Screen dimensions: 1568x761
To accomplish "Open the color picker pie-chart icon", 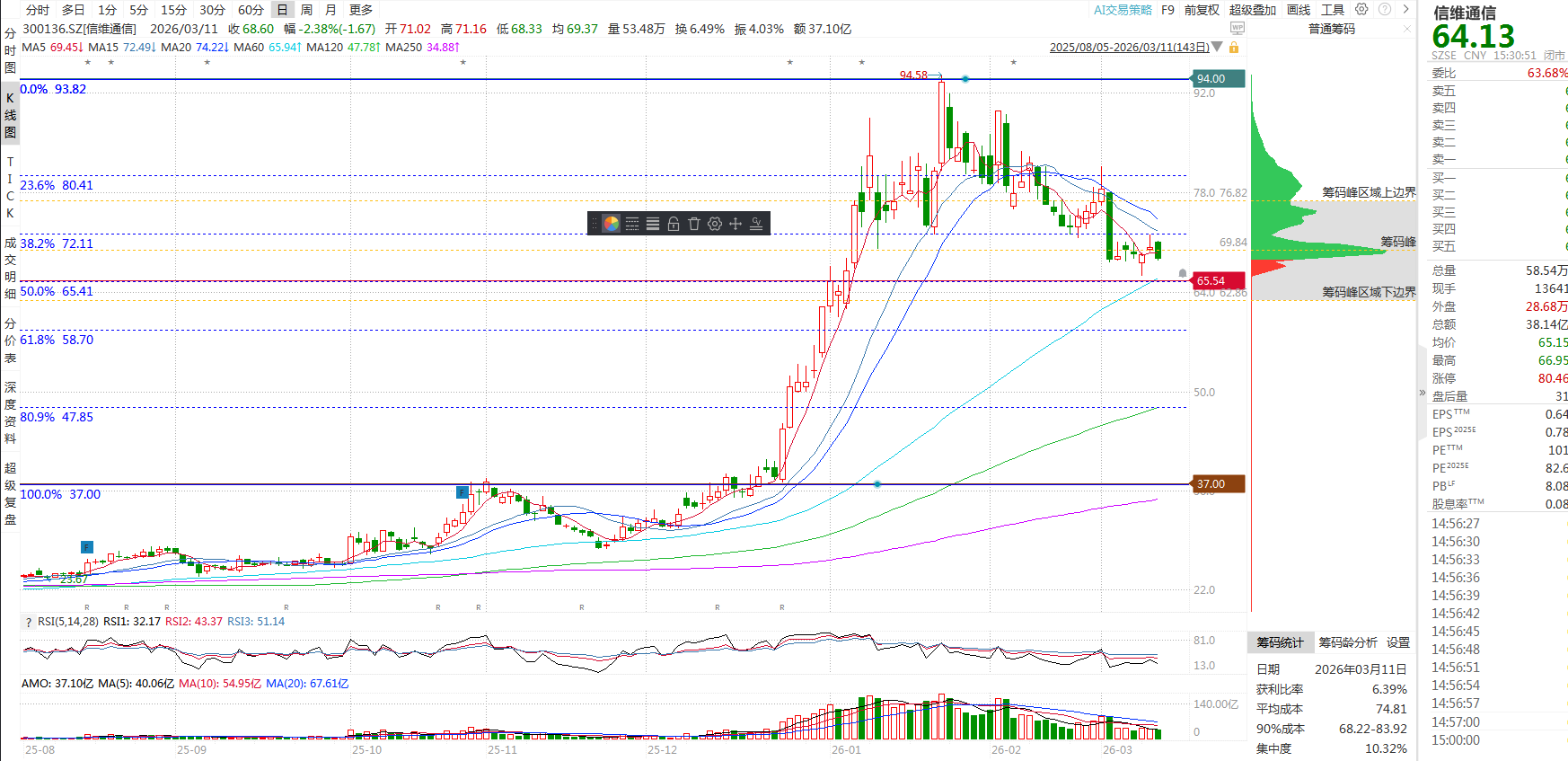I will click(611, 224).
